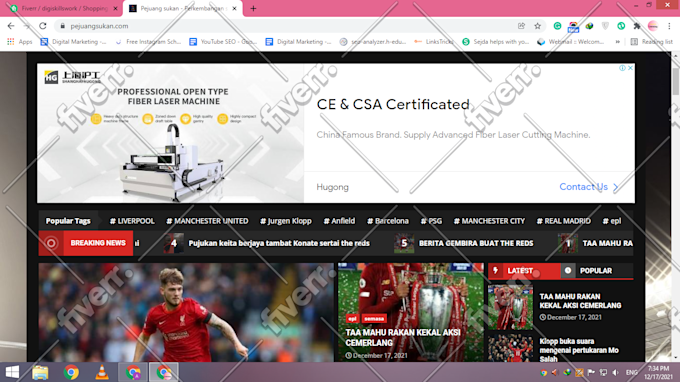Open seo-analyzer bookmark
The image size is (680, 382).
[373, 42]
